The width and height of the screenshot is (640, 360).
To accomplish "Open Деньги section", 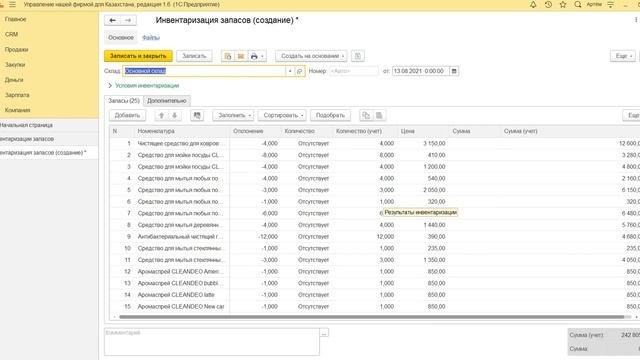I will [14, 80].
